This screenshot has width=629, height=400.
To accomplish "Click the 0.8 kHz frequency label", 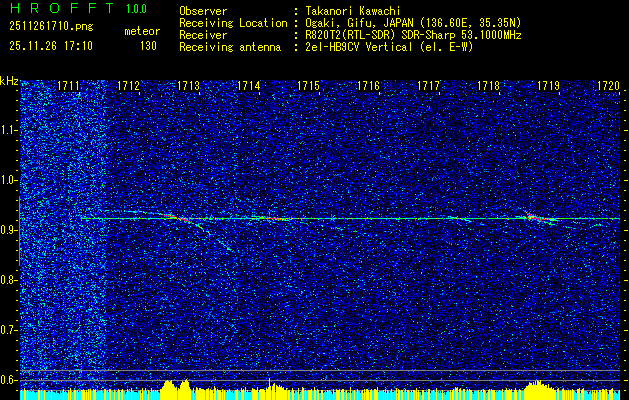I will pyautogui.click(x=7, y=280).
